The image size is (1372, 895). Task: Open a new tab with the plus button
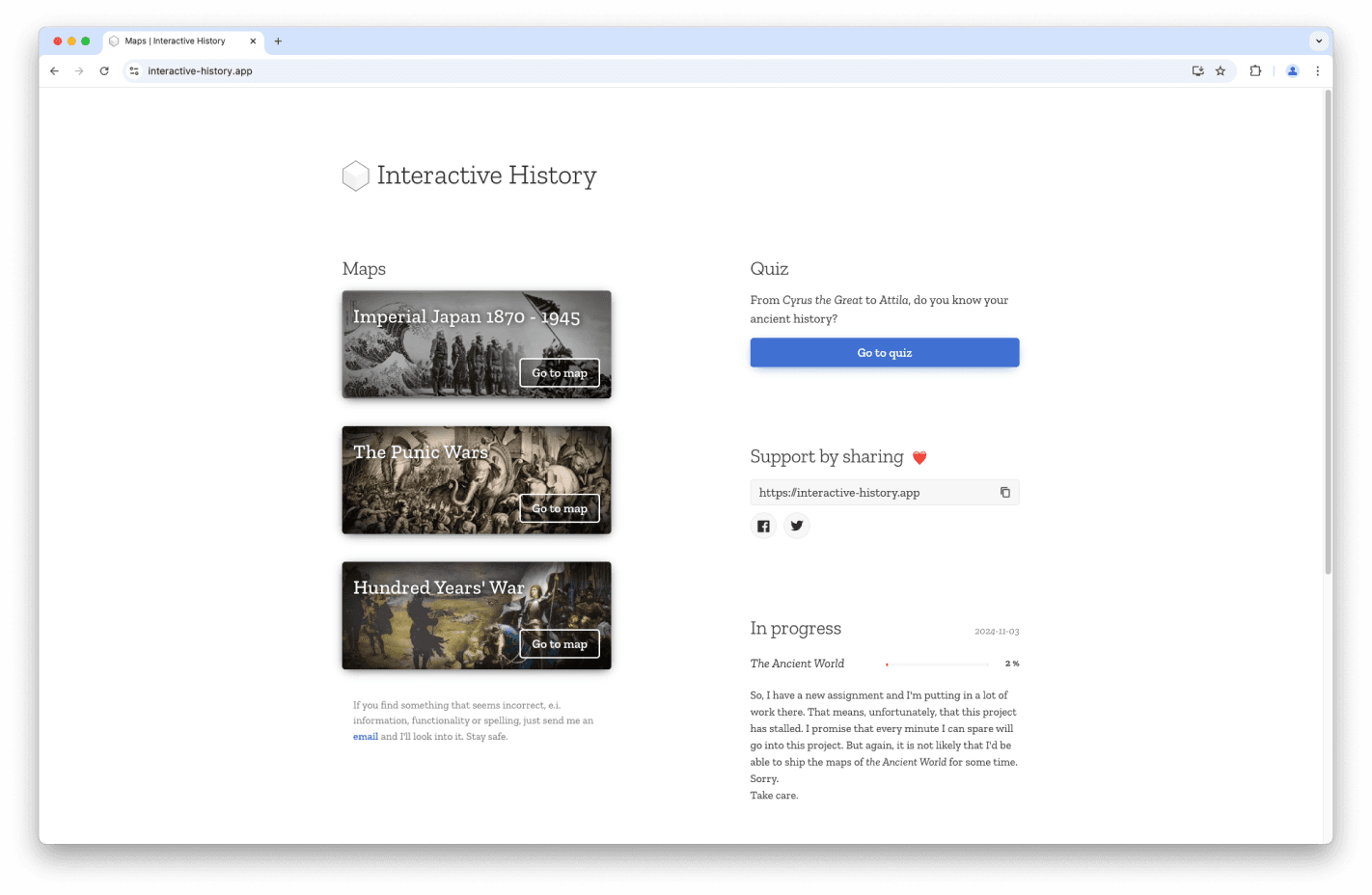(x=278, y=41)
